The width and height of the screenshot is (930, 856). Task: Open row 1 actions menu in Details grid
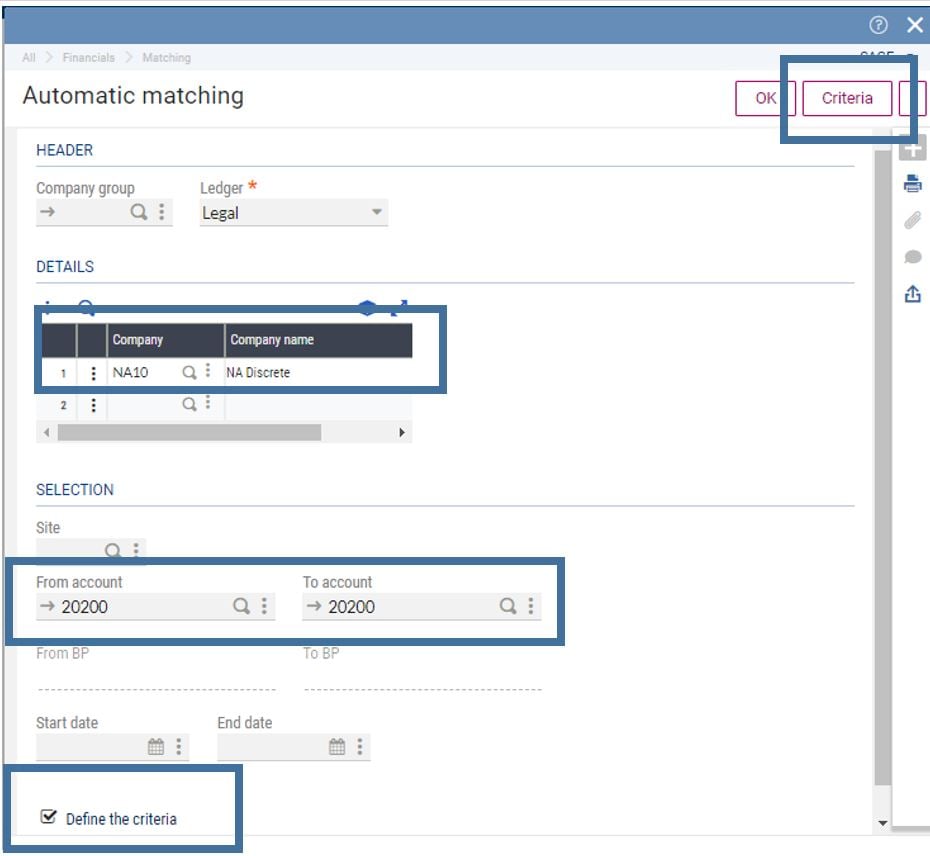[x=93, y=373]
